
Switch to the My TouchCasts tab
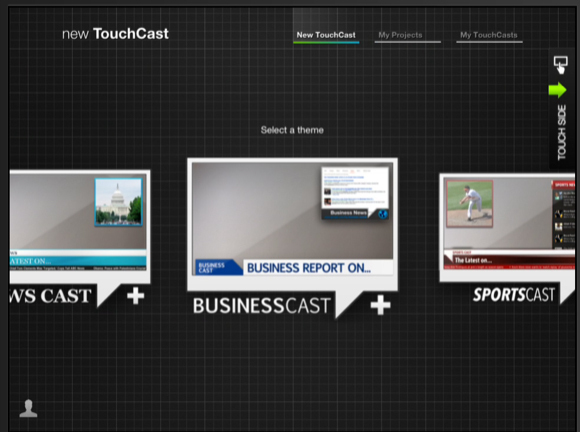coord(489,36)
